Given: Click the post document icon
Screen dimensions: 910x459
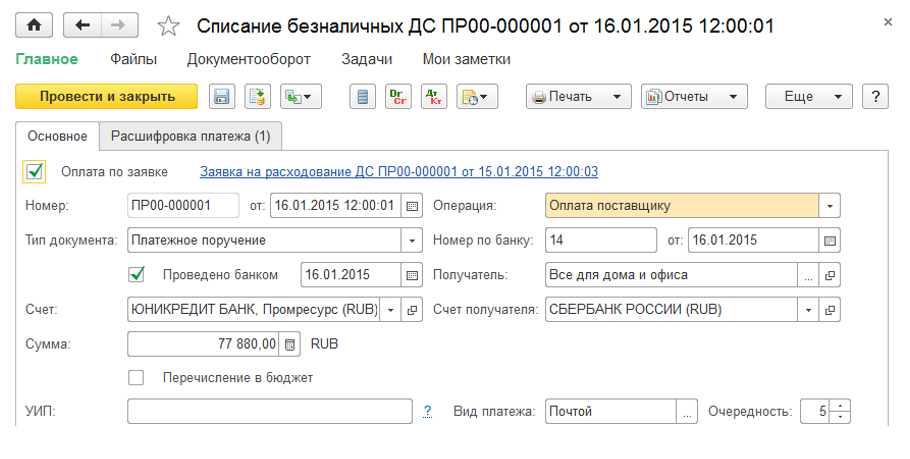Looking at the screenshot, I should coord(258,96).
